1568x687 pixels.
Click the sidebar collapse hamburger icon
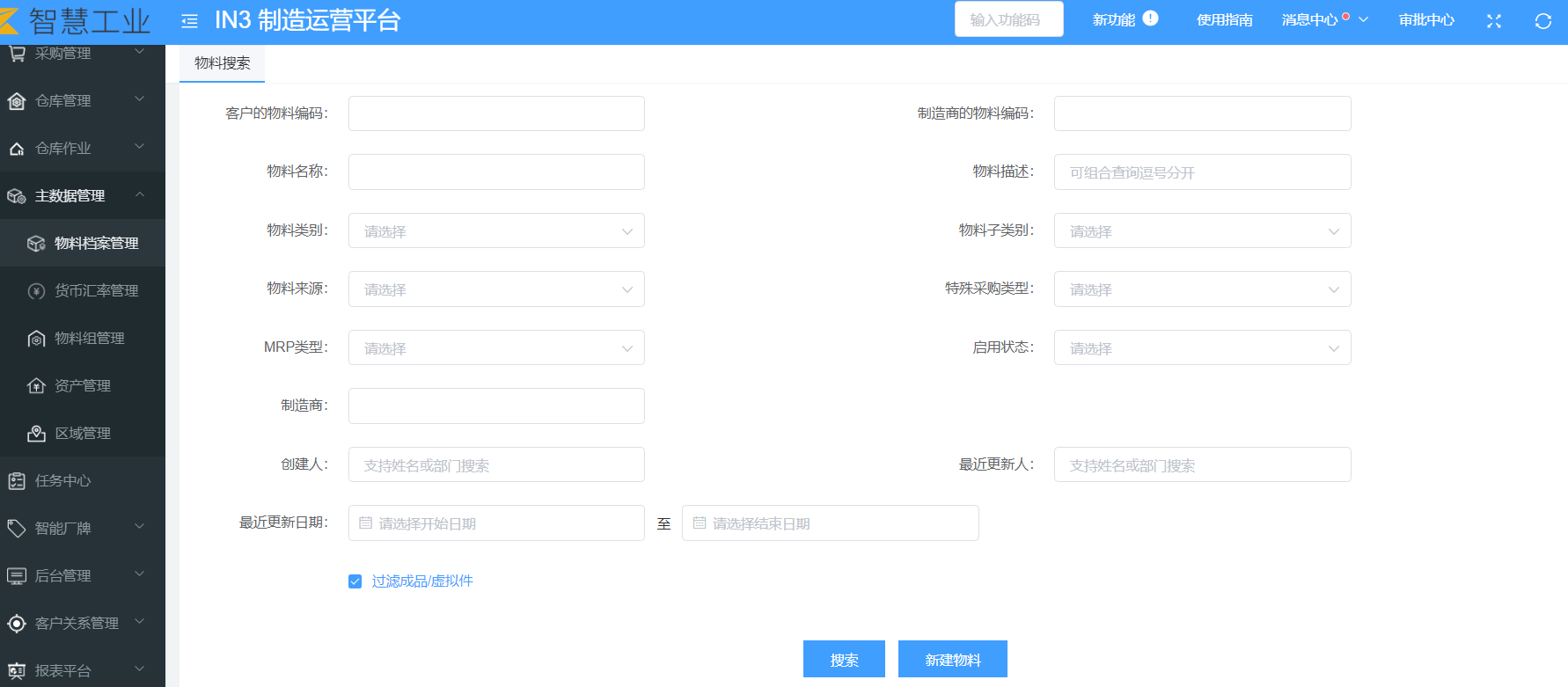[189, 21]
